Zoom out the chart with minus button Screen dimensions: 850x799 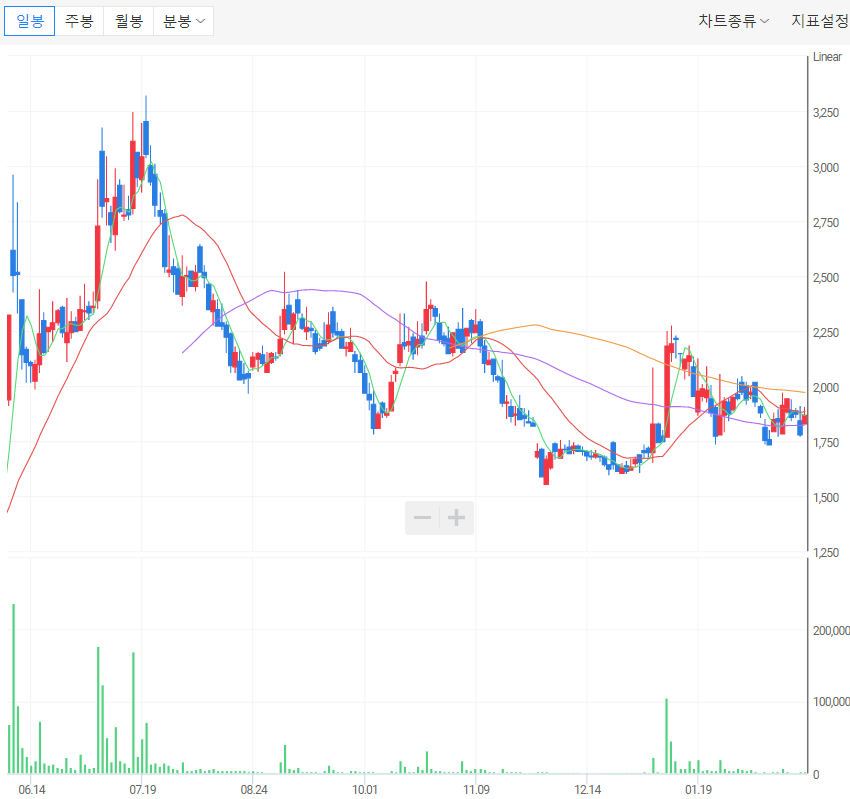point(422,518)
